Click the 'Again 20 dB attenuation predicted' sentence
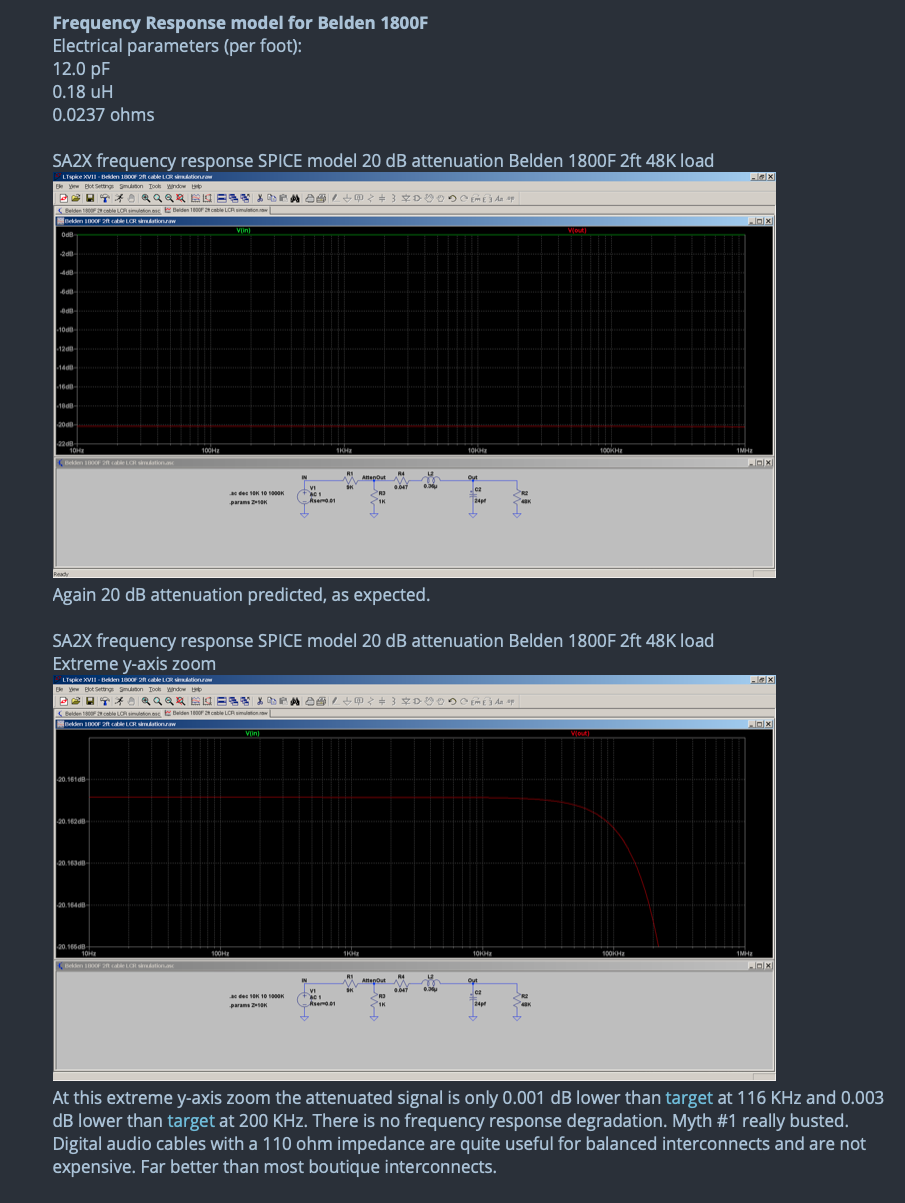 point(241,595)
